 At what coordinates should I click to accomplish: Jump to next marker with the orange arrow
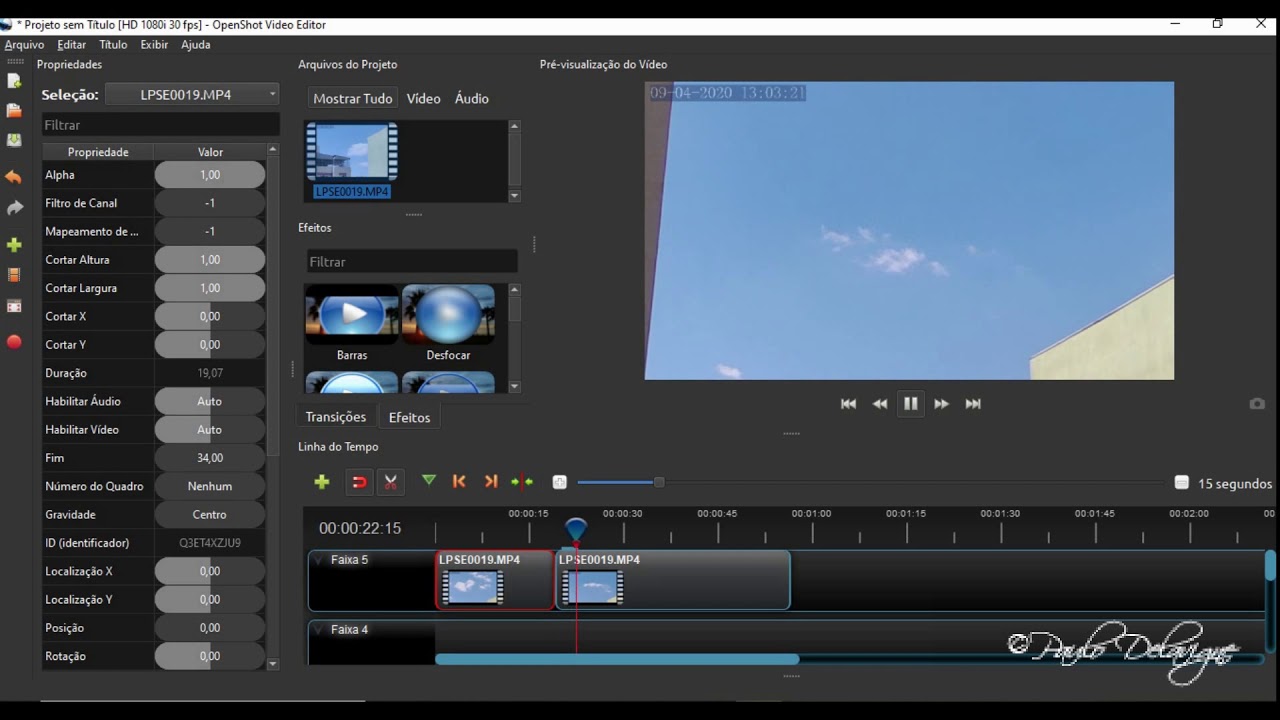tap(491, 481)
